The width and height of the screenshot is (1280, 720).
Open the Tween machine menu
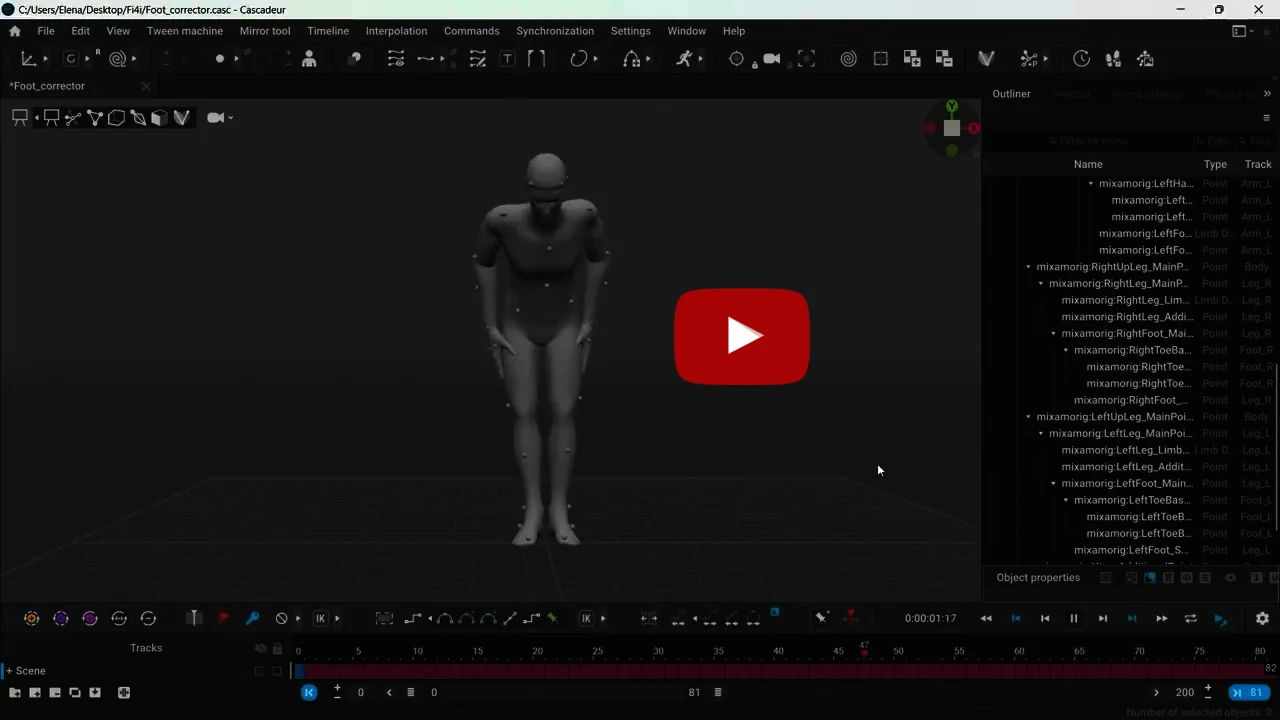[x=185, y=31]
